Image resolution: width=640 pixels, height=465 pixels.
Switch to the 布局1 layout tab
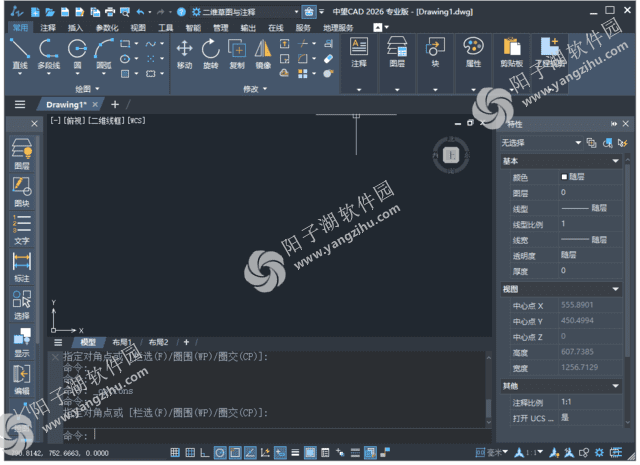pyautogui.click(x=122, y=342)
